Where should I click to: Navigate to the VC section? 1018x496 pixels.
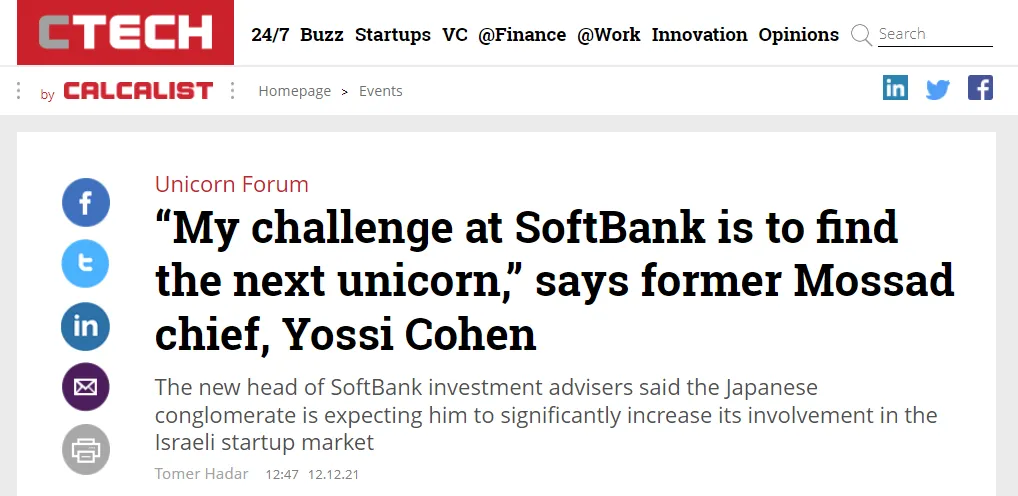pos(455,35)
